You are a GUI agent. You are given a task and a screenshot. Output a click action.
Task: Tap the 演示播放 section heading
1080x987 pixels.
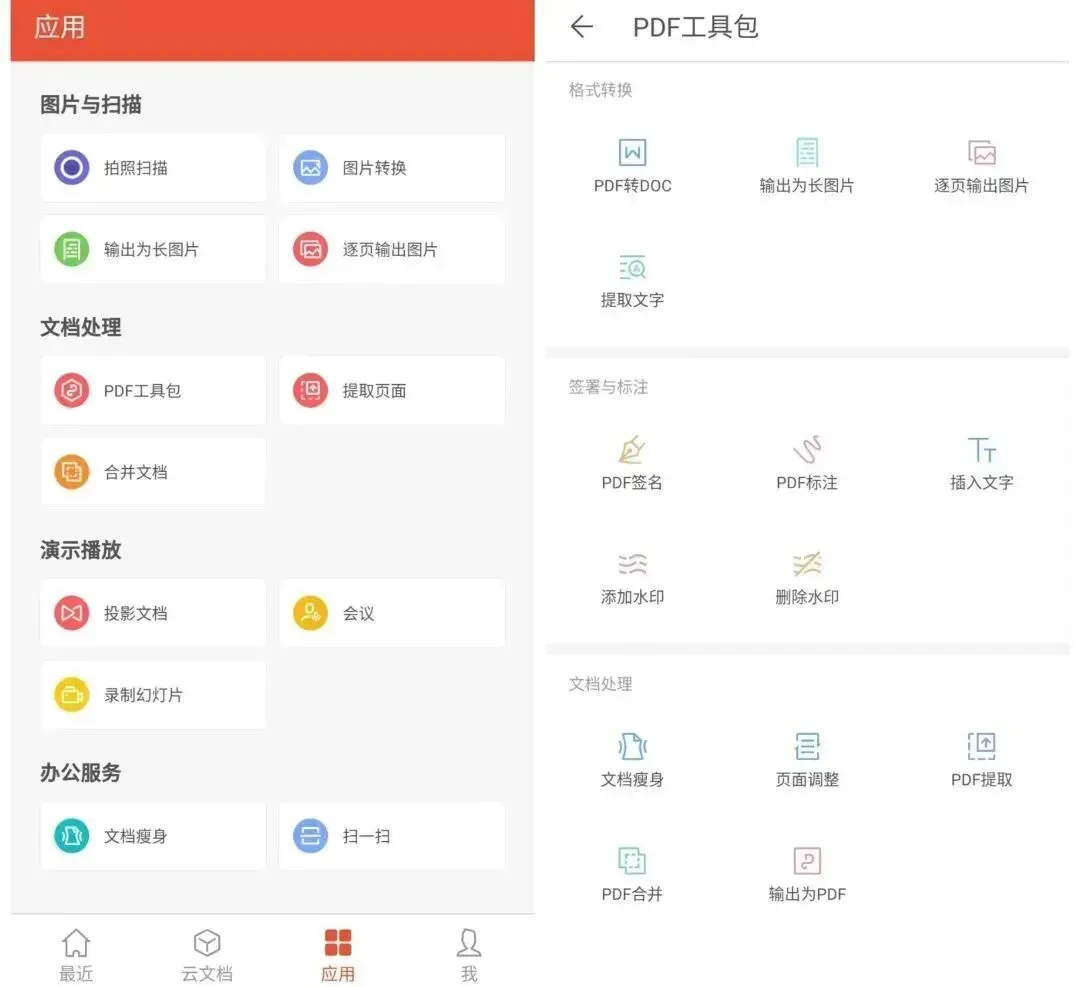[x=81, y=550]
